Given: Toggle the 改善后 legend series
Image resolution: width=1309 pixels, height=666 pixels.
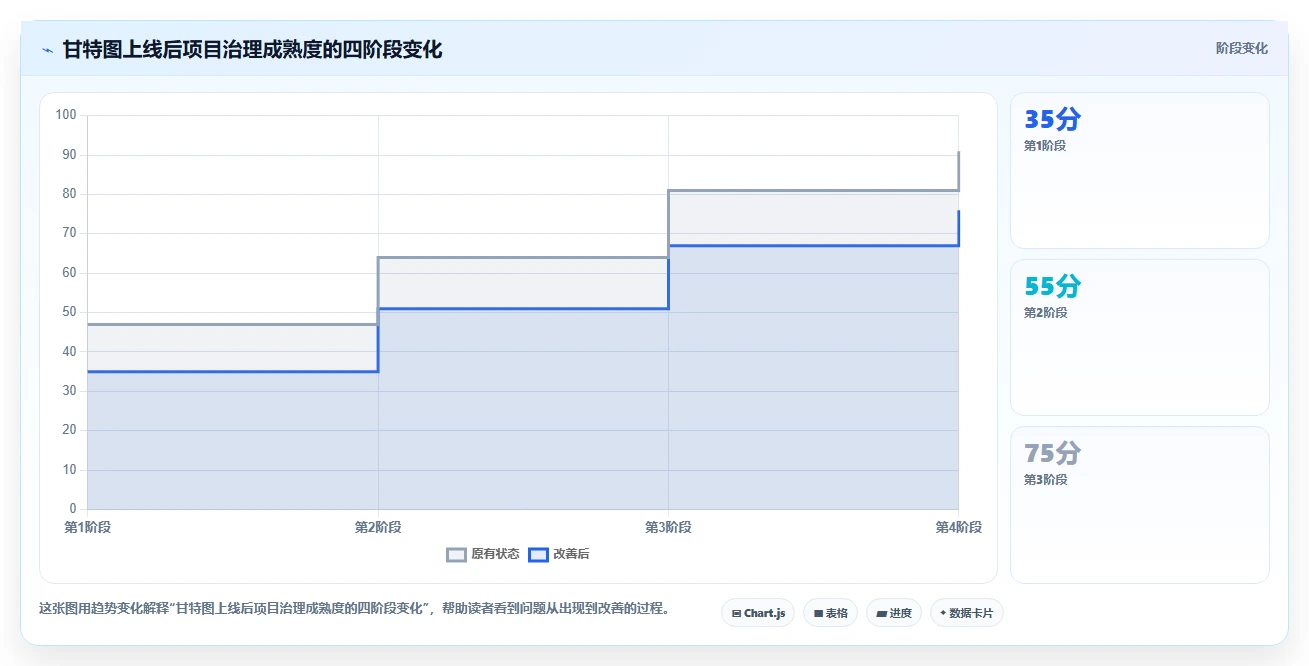Looking at the screenshot, I should pos(559,554).
